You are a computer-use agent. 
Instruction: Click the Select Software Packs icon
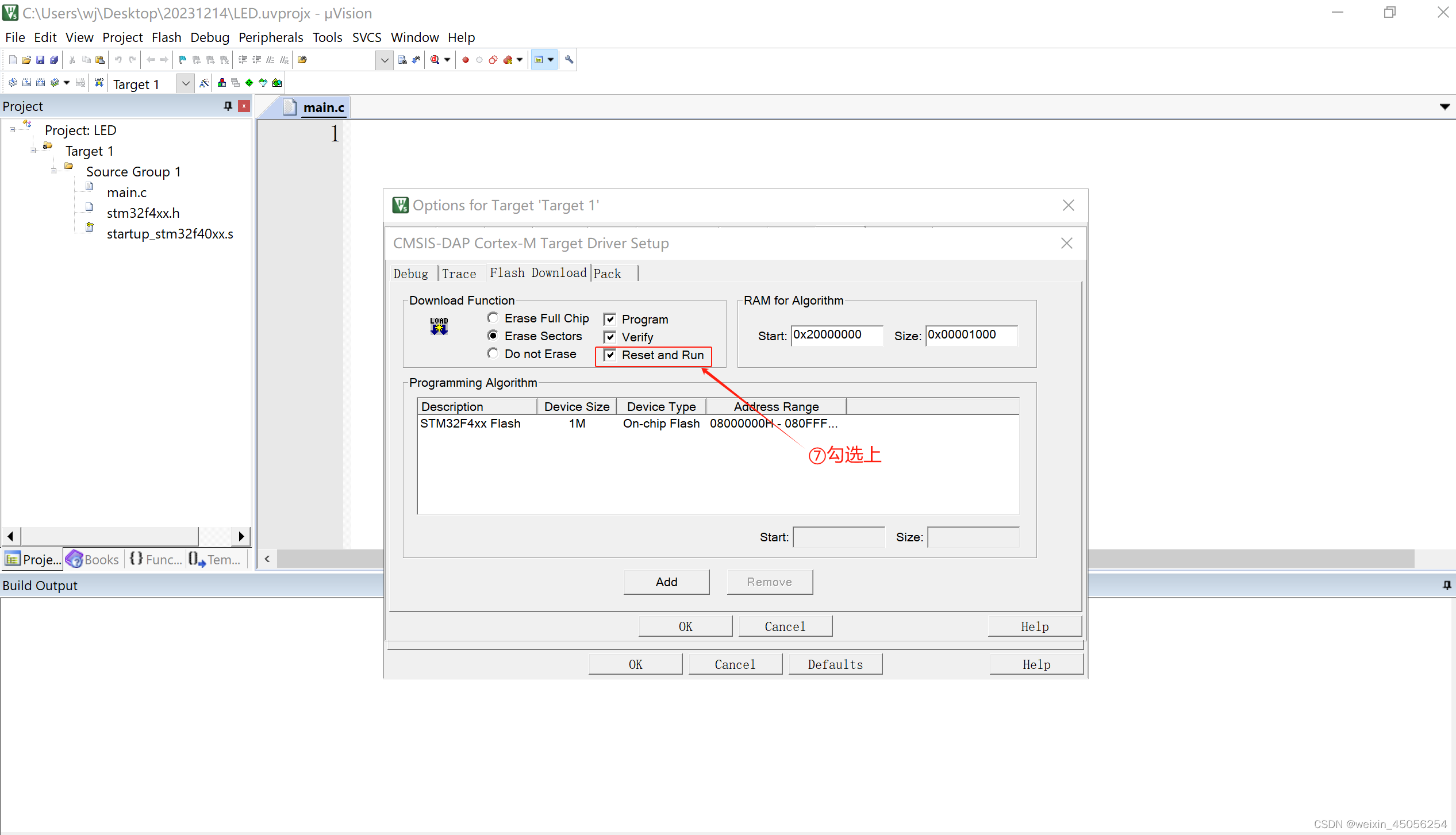[x=263, y=83]
